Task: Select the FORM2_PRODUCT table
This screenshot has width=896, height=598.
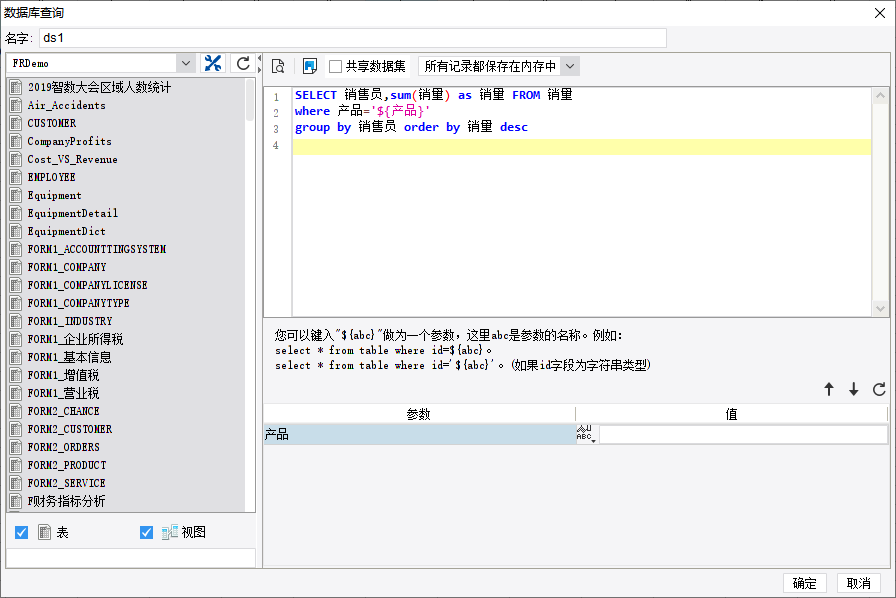Action: [67, 465]
